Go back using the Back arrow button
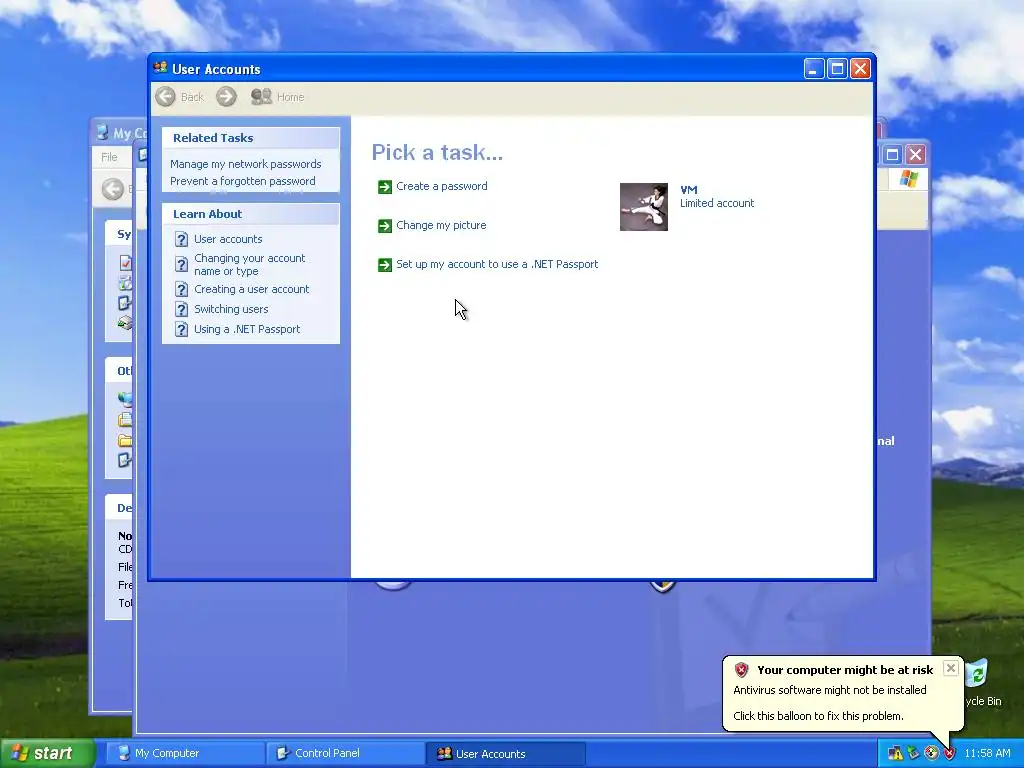Image resolution: width=1024 pixels, height=768 pixels. [x=165, y=97]
